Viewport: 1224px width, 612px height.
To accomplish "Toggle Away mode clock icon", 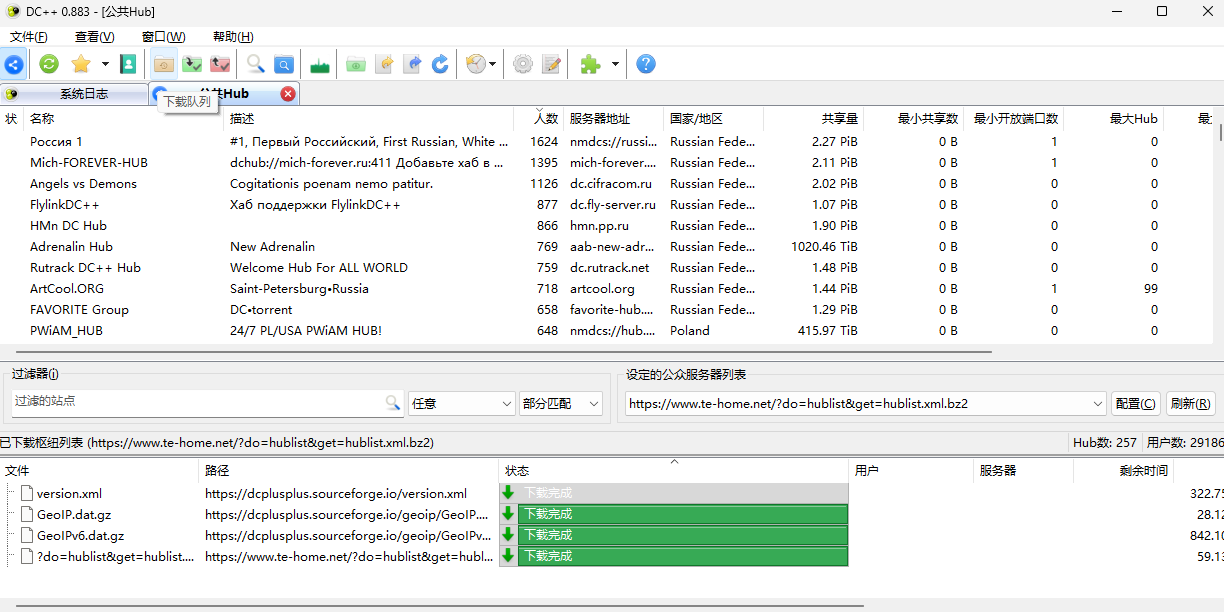I will pyautogui.click(x=476, y=64).
